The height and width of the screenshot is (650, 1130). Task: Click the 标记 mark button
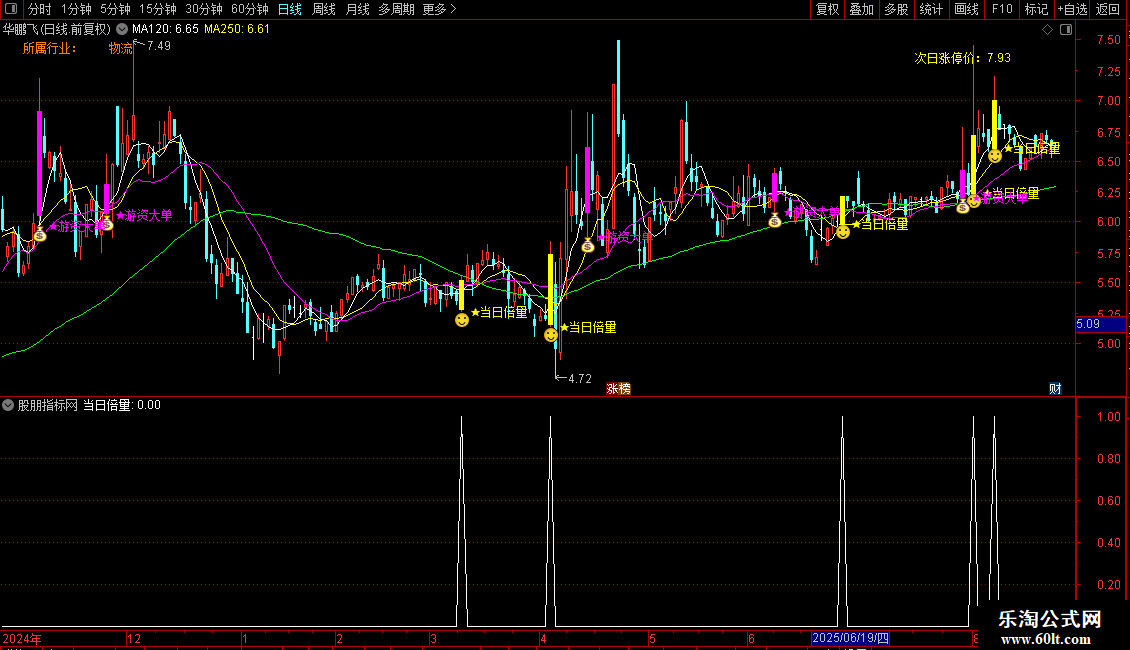pos(1036,9)
